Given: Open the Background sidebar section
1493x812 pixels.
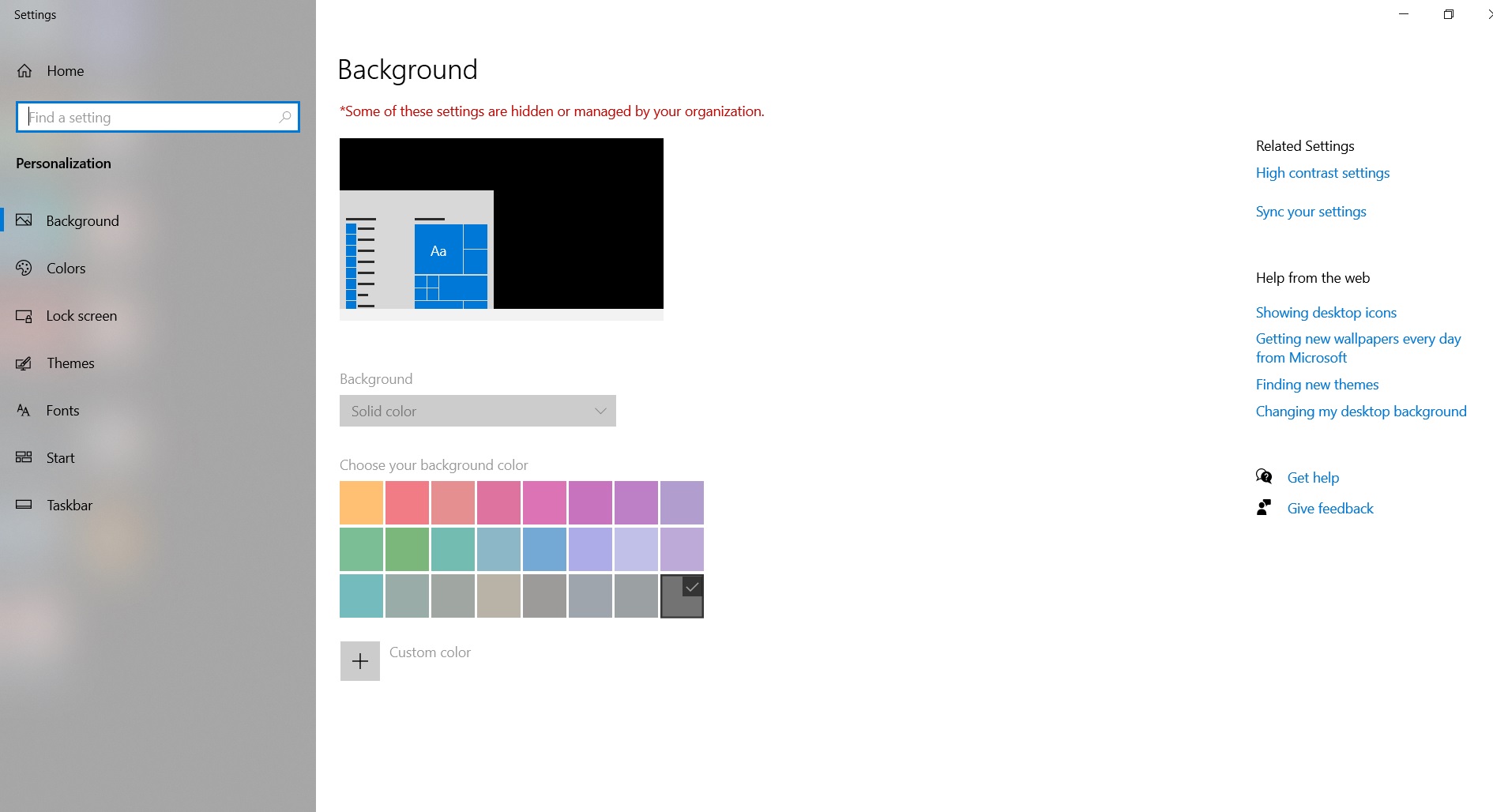Looking at the screenshot, I should point(158,220).
